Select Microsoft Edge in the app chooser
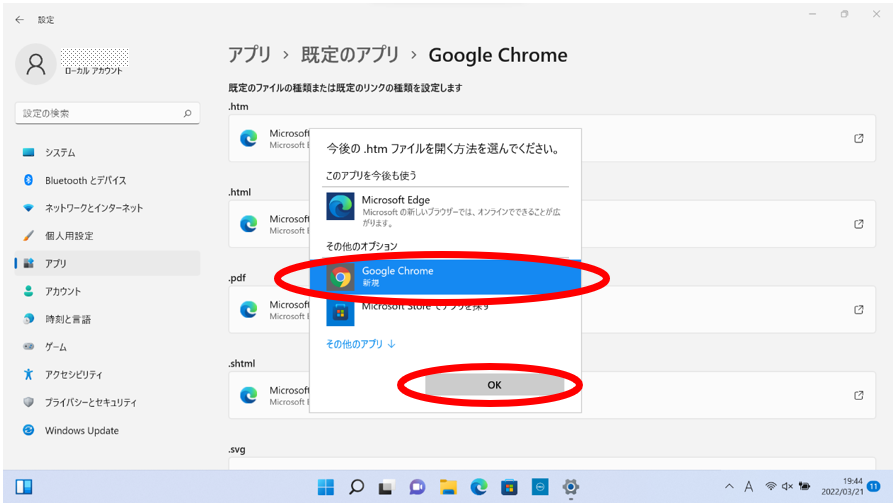This screenshot has height=503, width=895. [x=445, y=210]
